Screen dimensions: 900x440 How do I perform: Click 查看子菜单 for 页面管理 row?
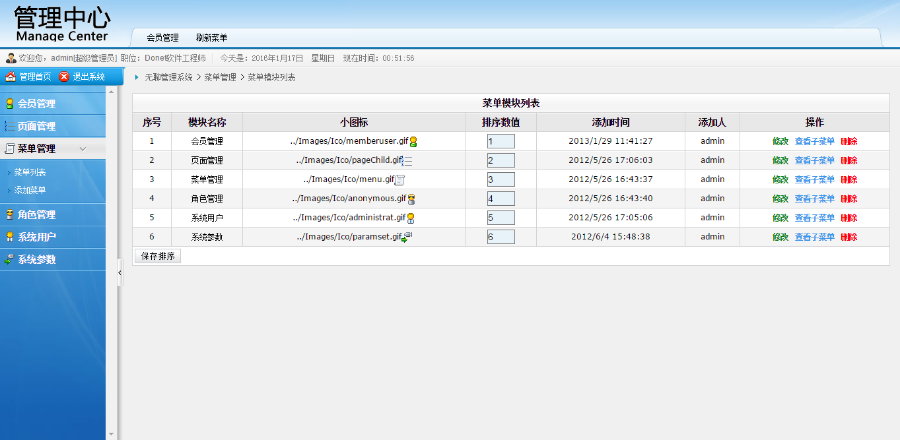(x=814, y=160)
